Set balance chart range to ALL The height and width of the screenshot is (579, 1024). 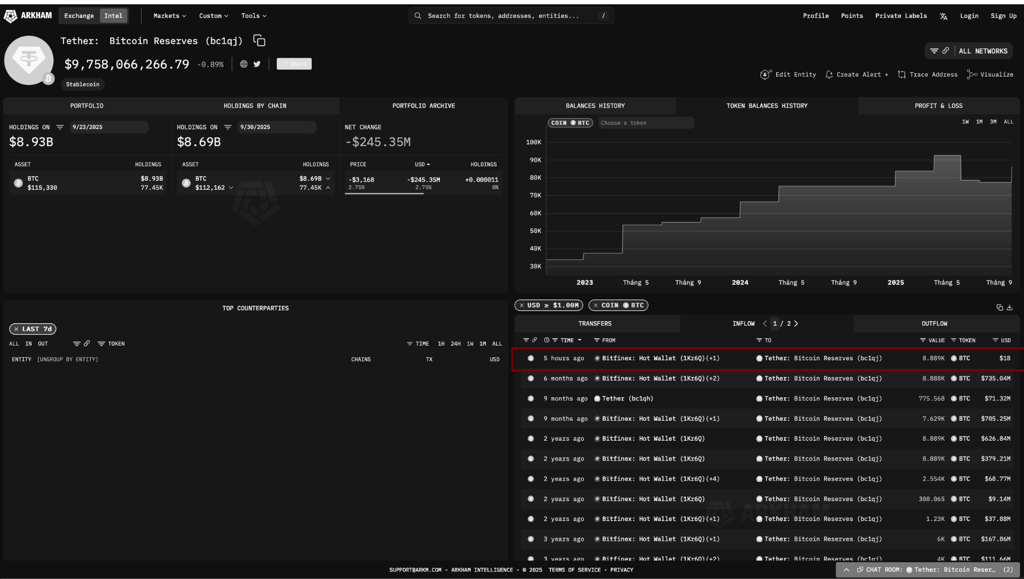[1008, 122]
